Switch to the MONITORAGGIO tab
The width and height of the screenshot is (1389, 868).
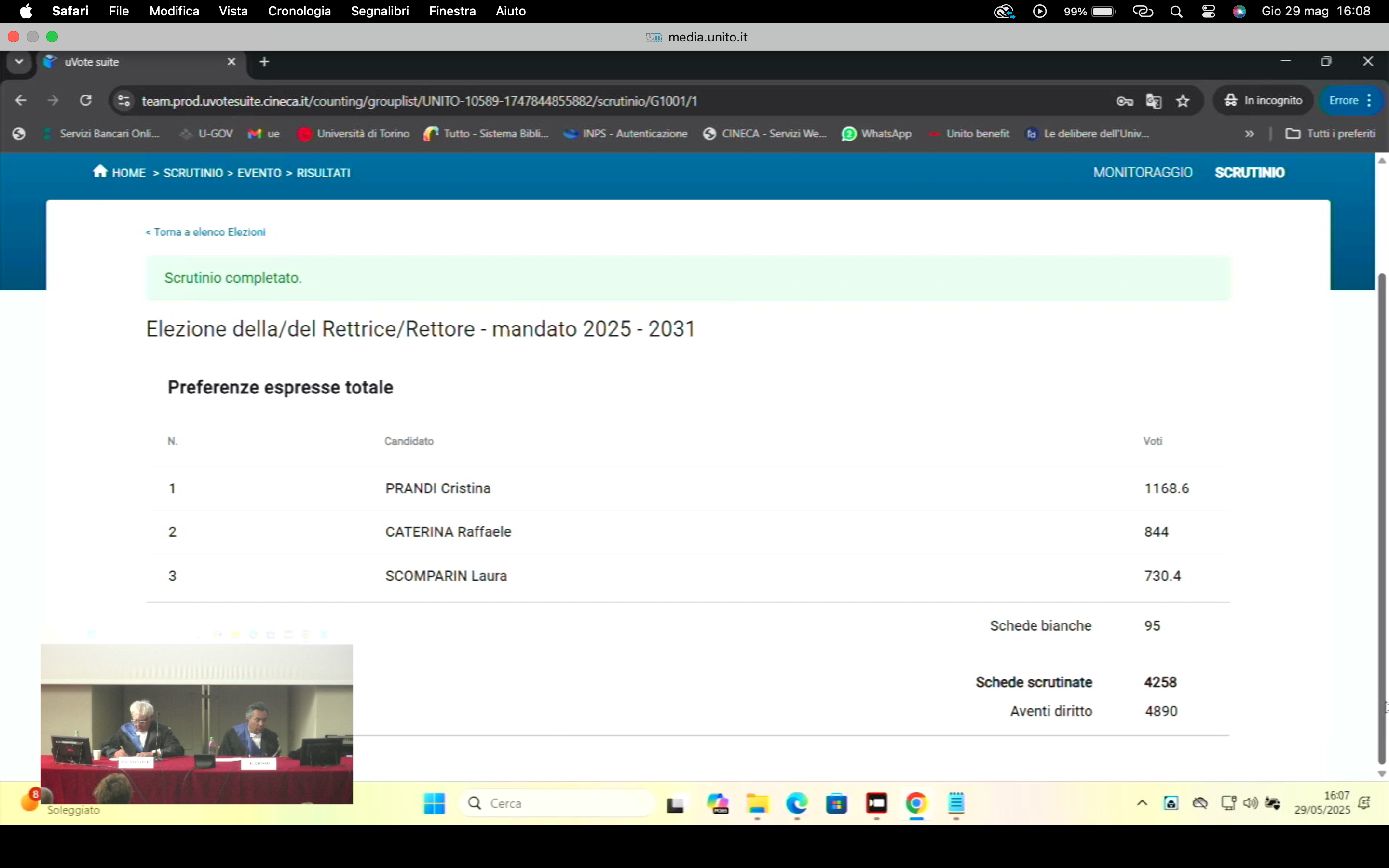tap(1142, 173)
